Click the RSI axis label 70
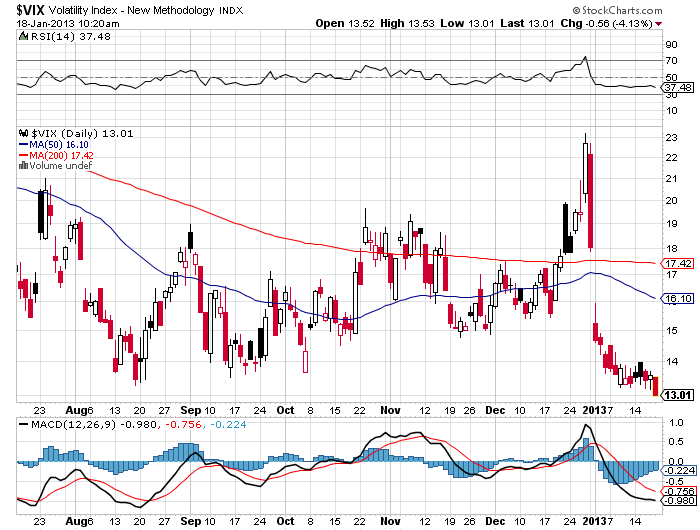Viewport: 700px width, 530px height. click(x=671, y=60)
